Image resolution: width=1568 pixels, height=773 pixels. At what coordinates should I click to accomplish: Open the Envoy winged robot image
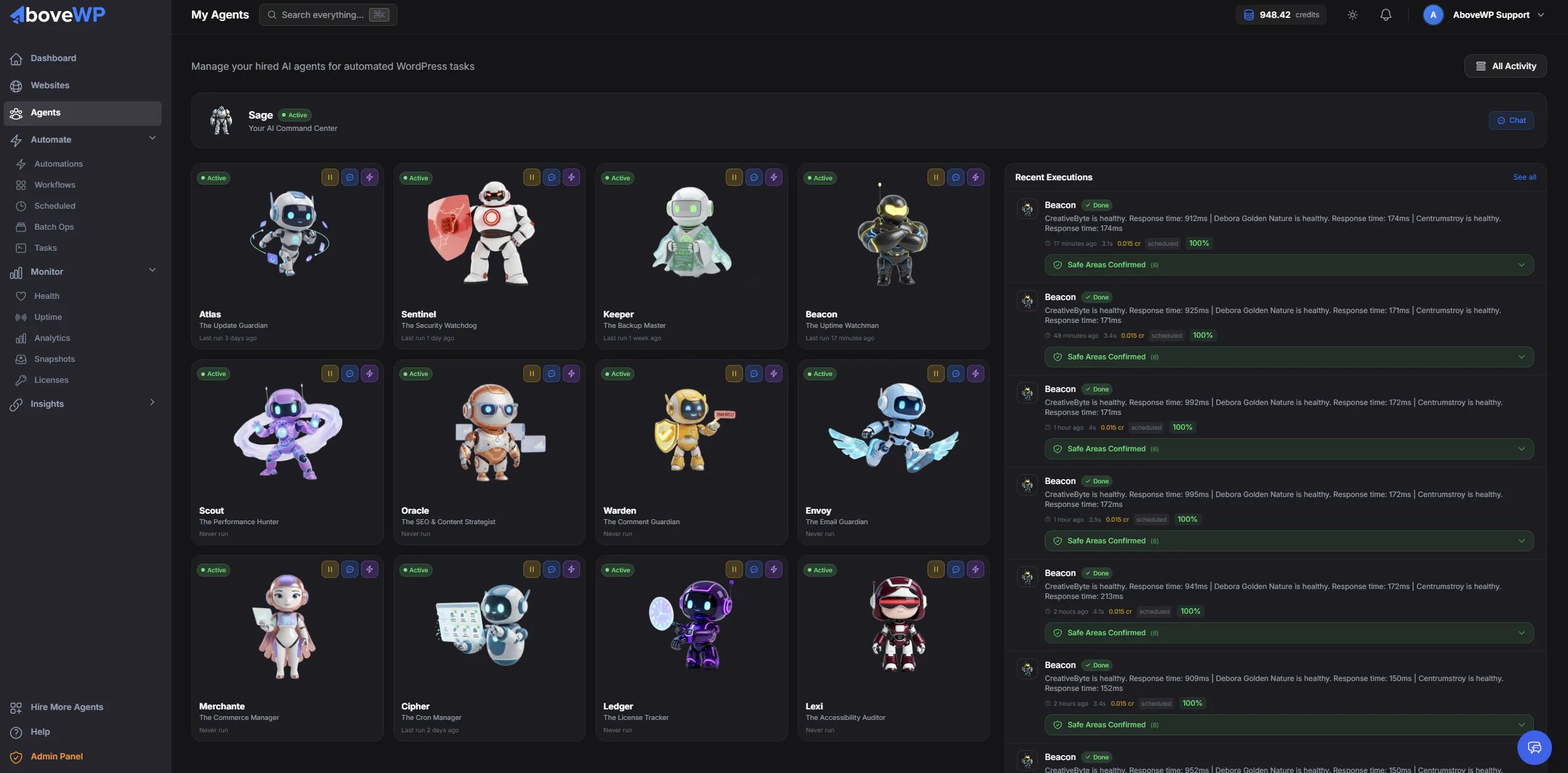893,427
